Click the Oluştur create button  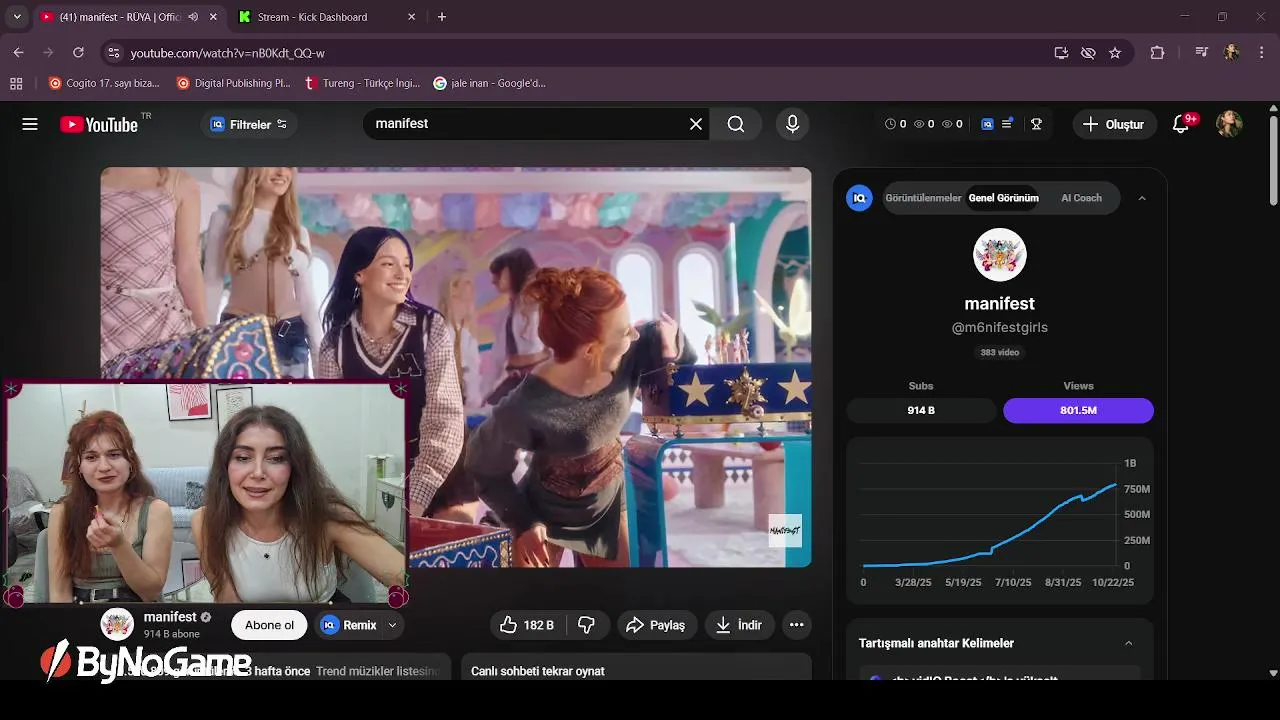click(x=1114, y=124)
